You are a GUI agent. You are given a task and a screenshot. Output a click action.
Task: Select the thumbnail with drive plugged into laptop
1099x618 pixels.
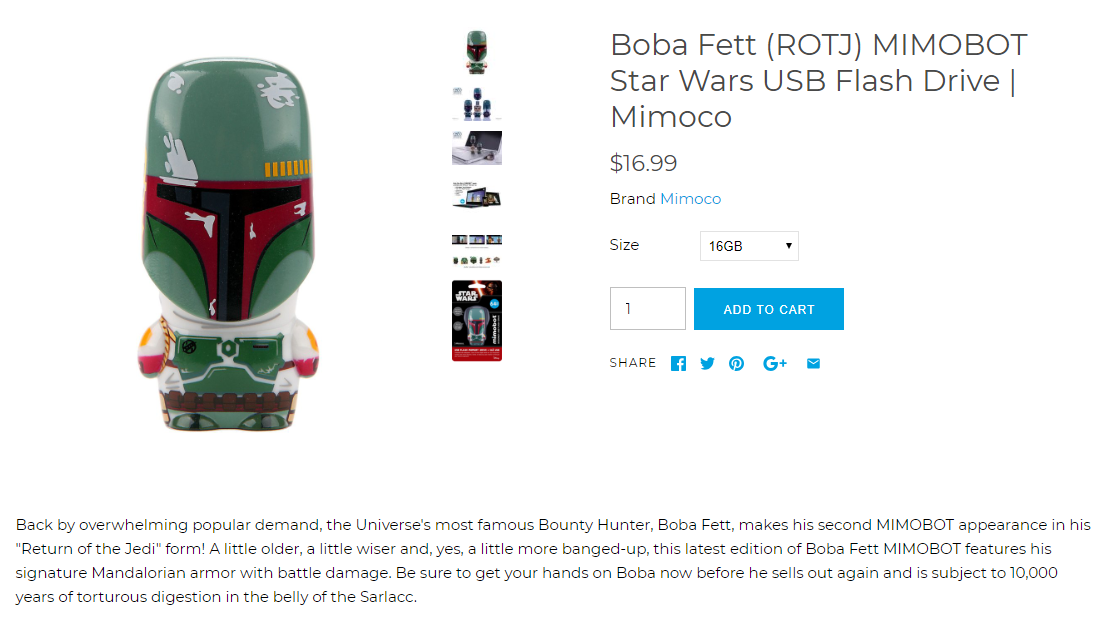477,148
